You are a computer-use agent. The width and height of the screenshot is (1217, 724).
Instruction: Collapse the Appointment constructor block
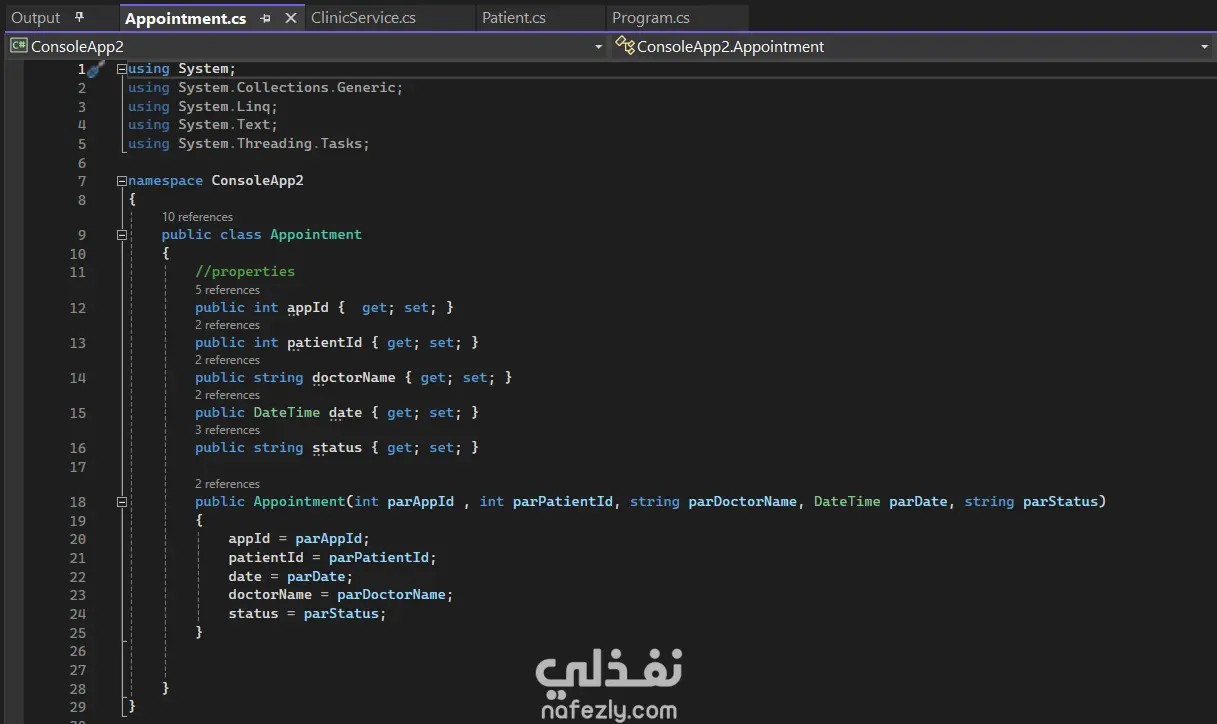tap(122, 502)
